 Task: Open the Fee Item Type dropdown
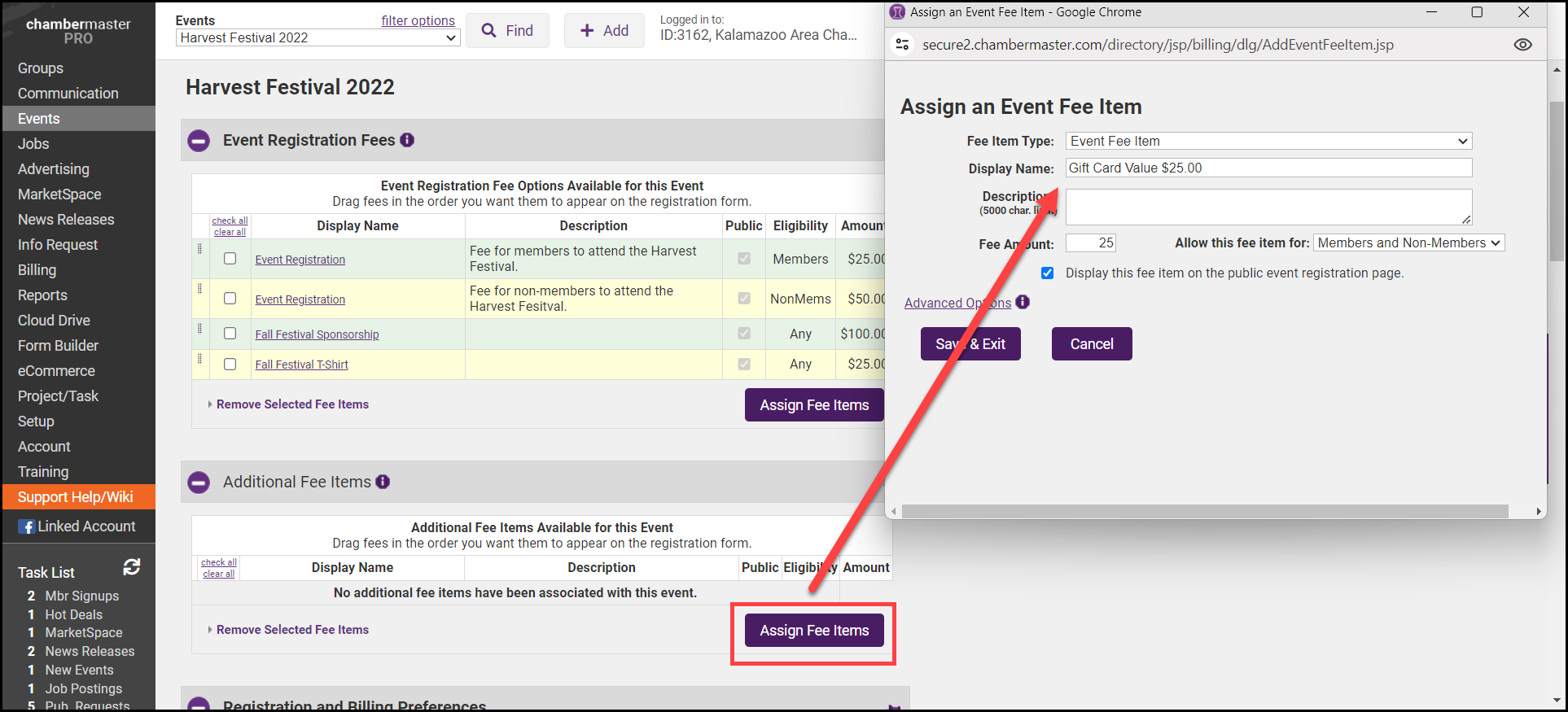(x=1268, y=141)
